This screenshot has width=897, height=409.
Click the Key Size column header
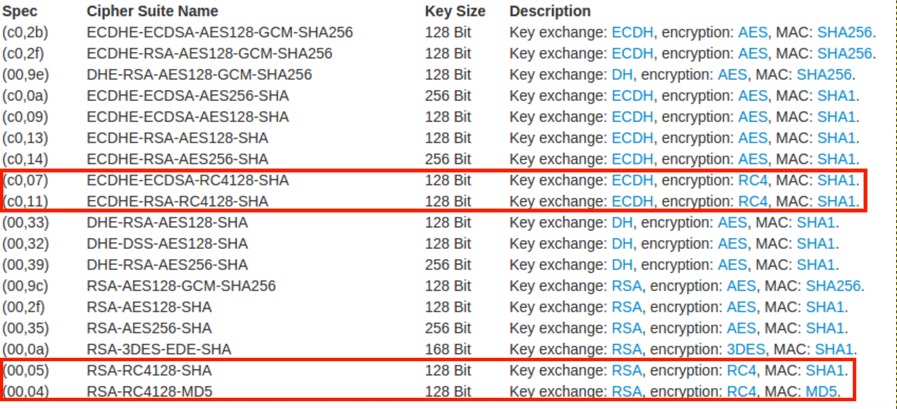455,11
